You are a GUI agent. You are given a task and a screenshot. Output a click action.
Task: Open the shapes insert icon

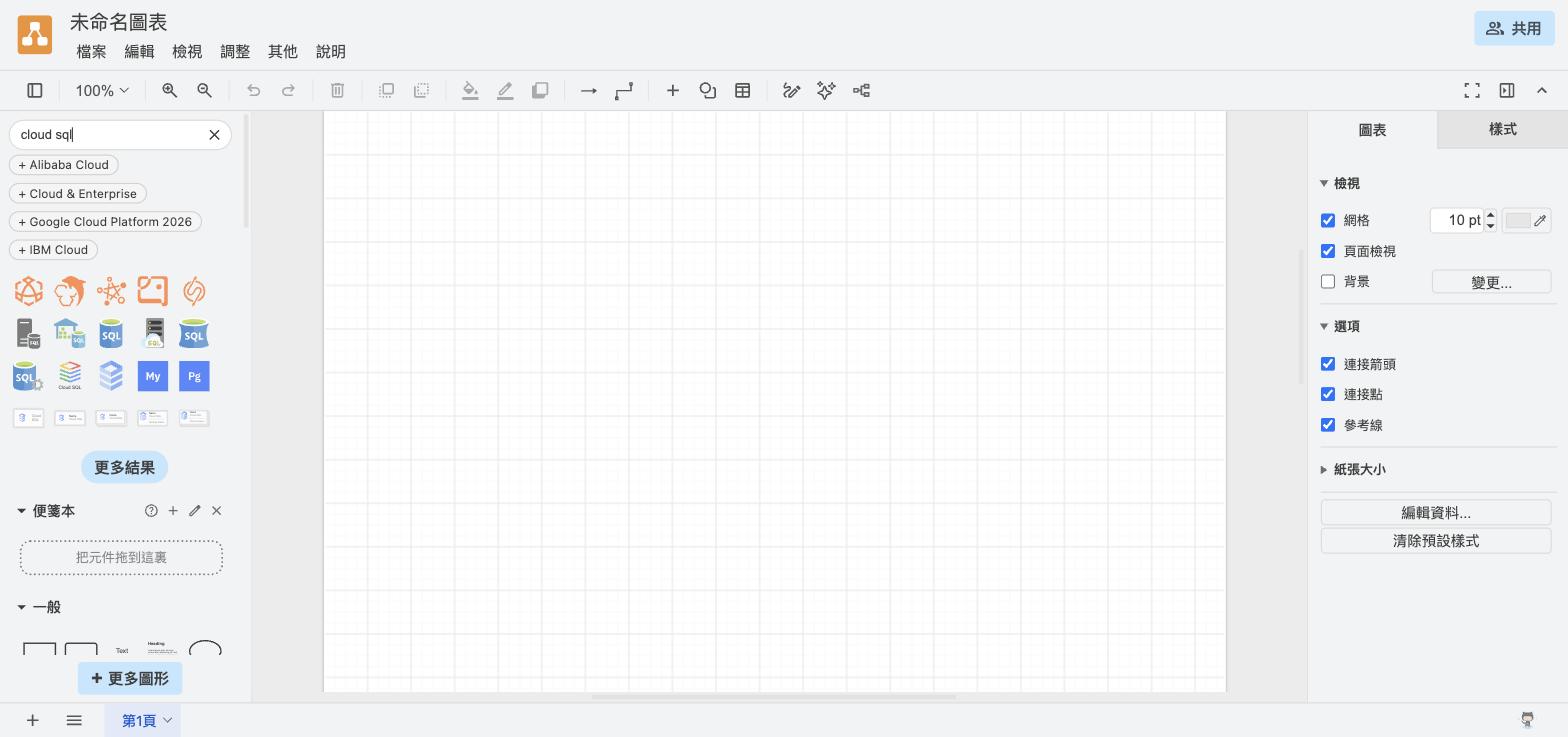point(708,91)
